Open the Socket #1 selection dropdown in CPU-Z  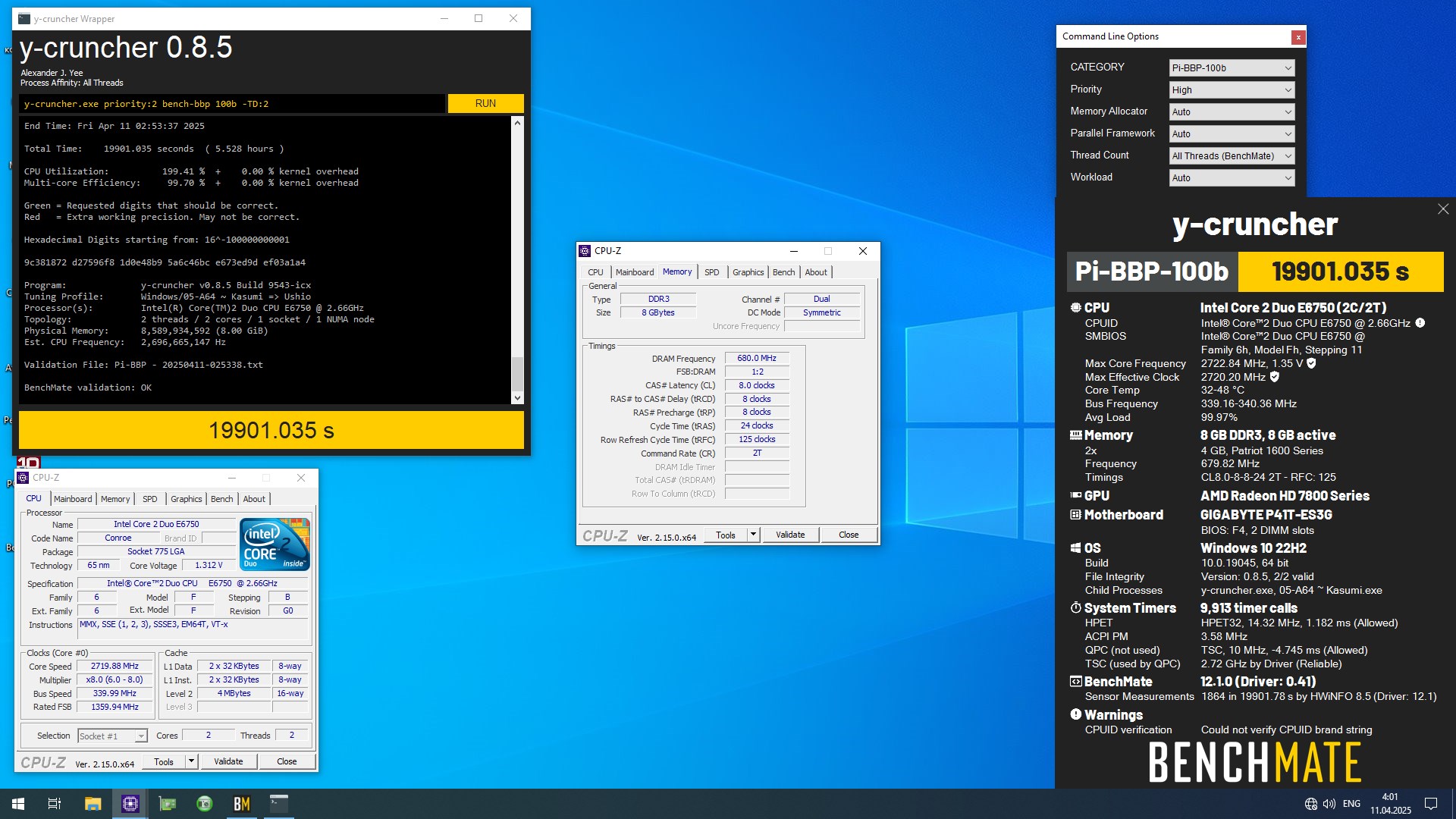[x=112, y=736]
